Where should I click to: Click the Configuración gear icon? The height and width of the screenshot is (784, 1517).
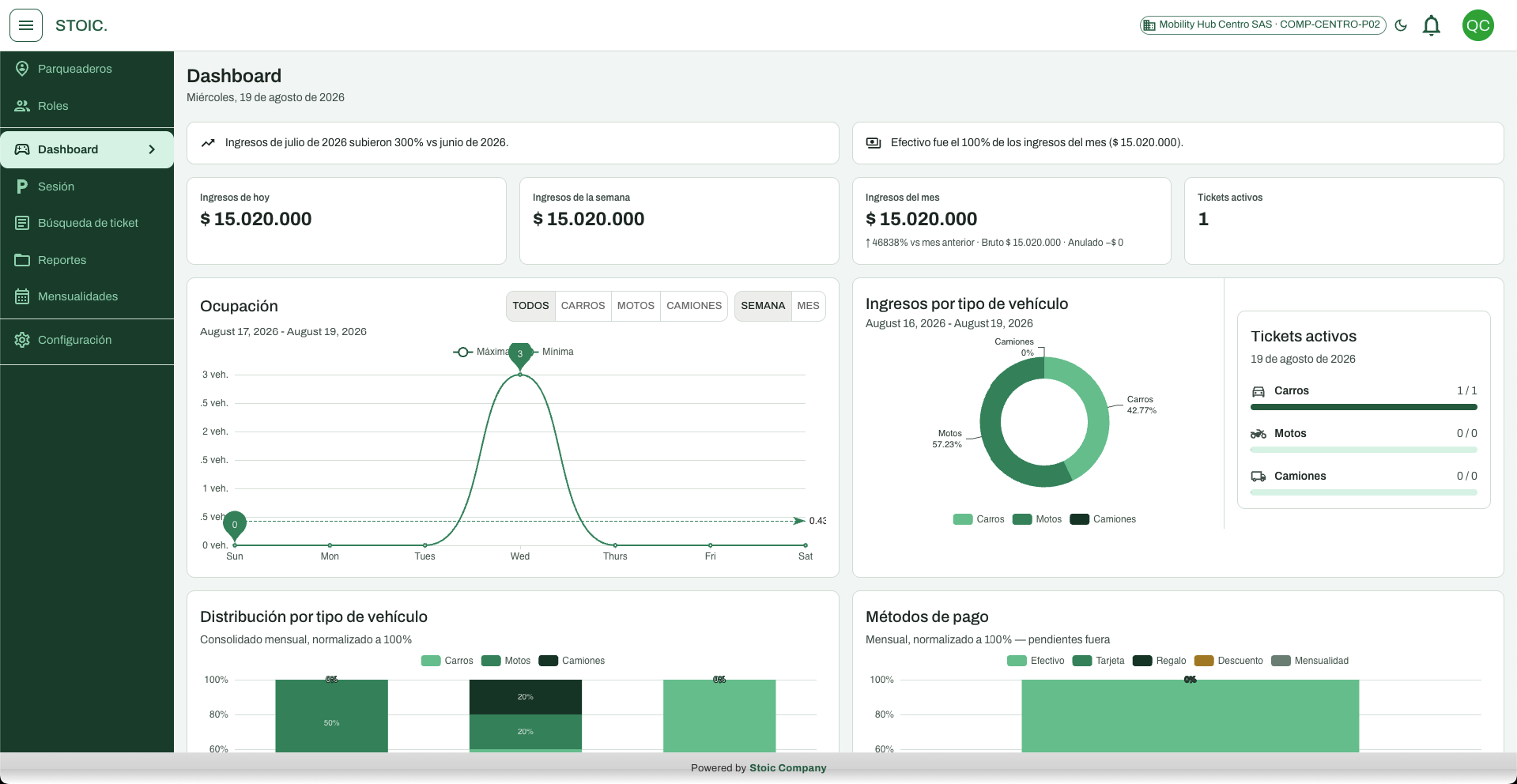pos(22,340)
